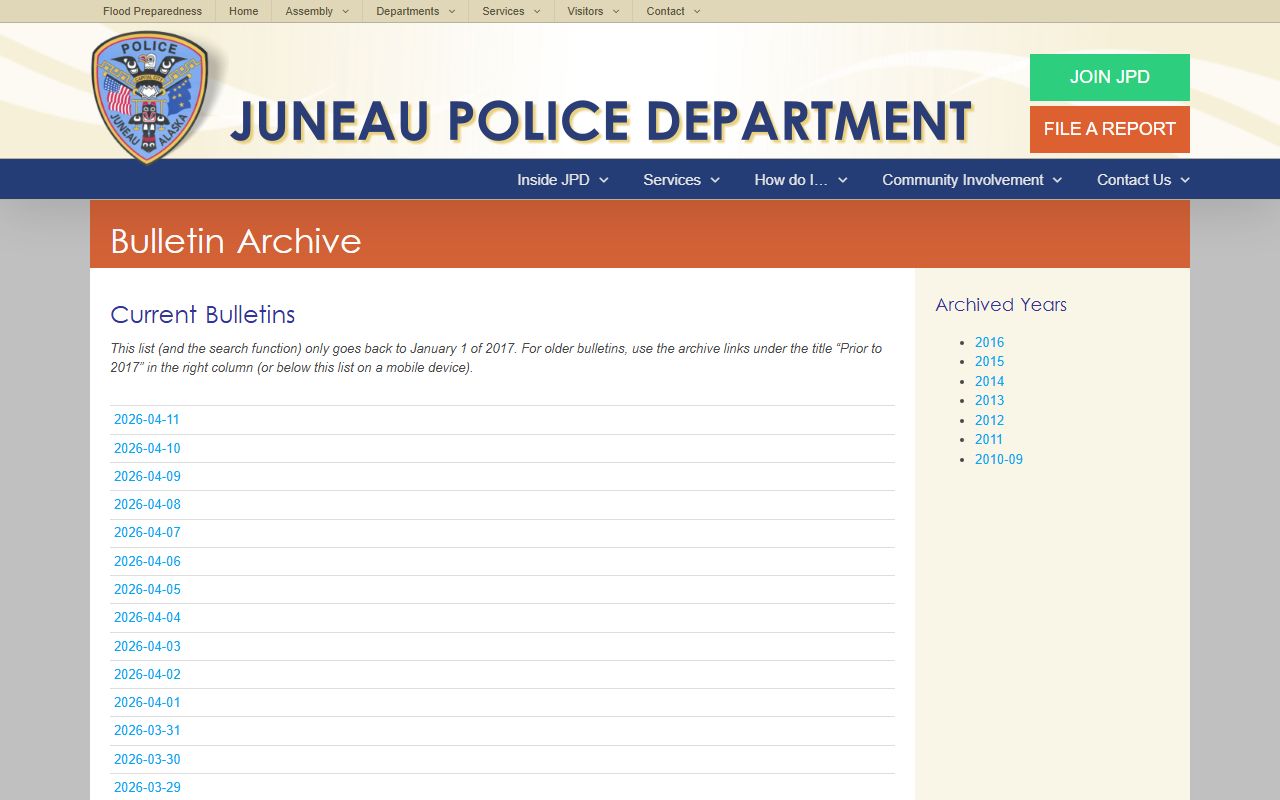Viewport: 1280px width, 800px height.
Task: Open the Contact Us dropdown
Action: (x=1143, y=180)
